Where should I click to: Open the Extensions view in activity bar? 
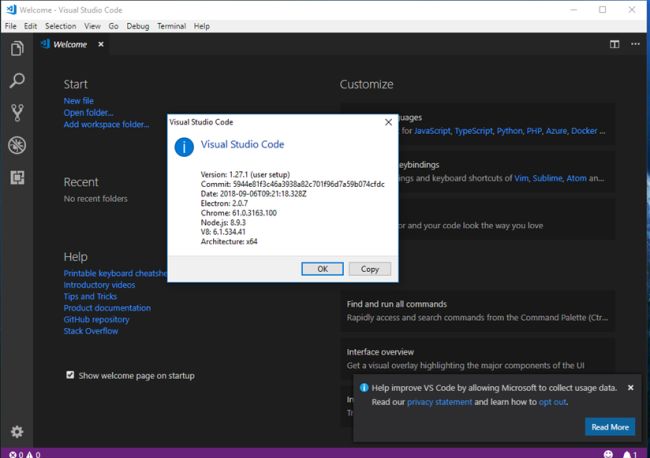[x=17, y=177]
